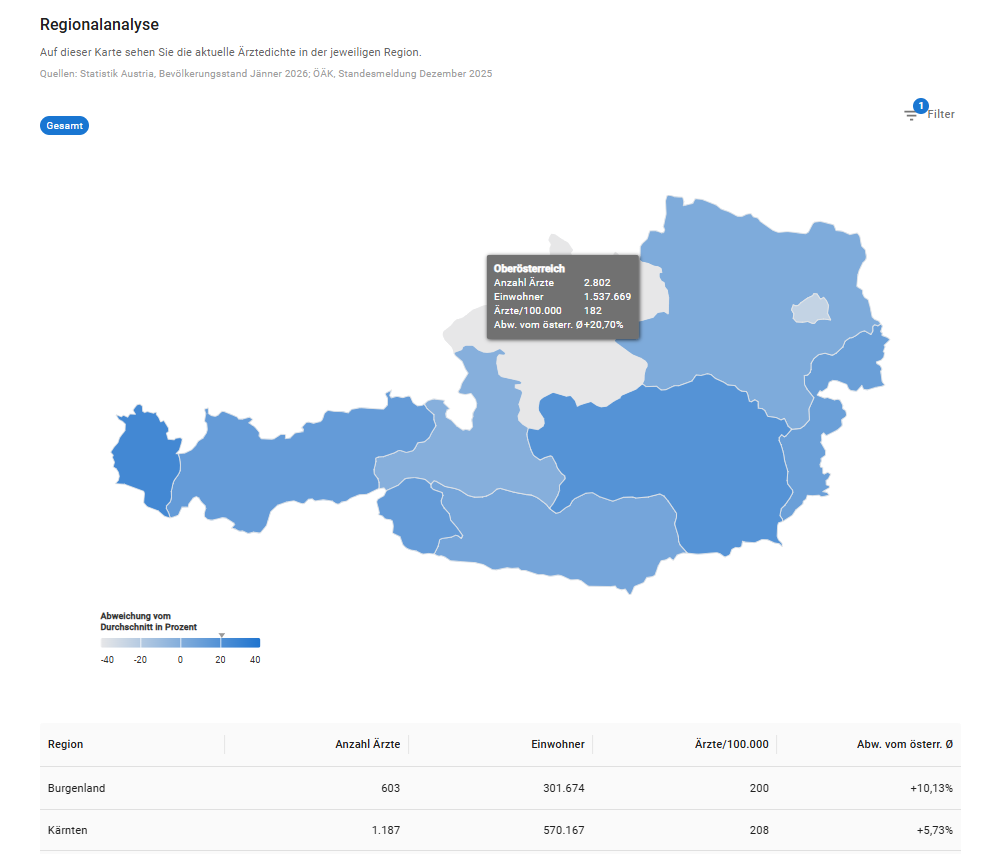Click the Burgenland doctor count '603'
Screen dimensions: 992x854
390,788
